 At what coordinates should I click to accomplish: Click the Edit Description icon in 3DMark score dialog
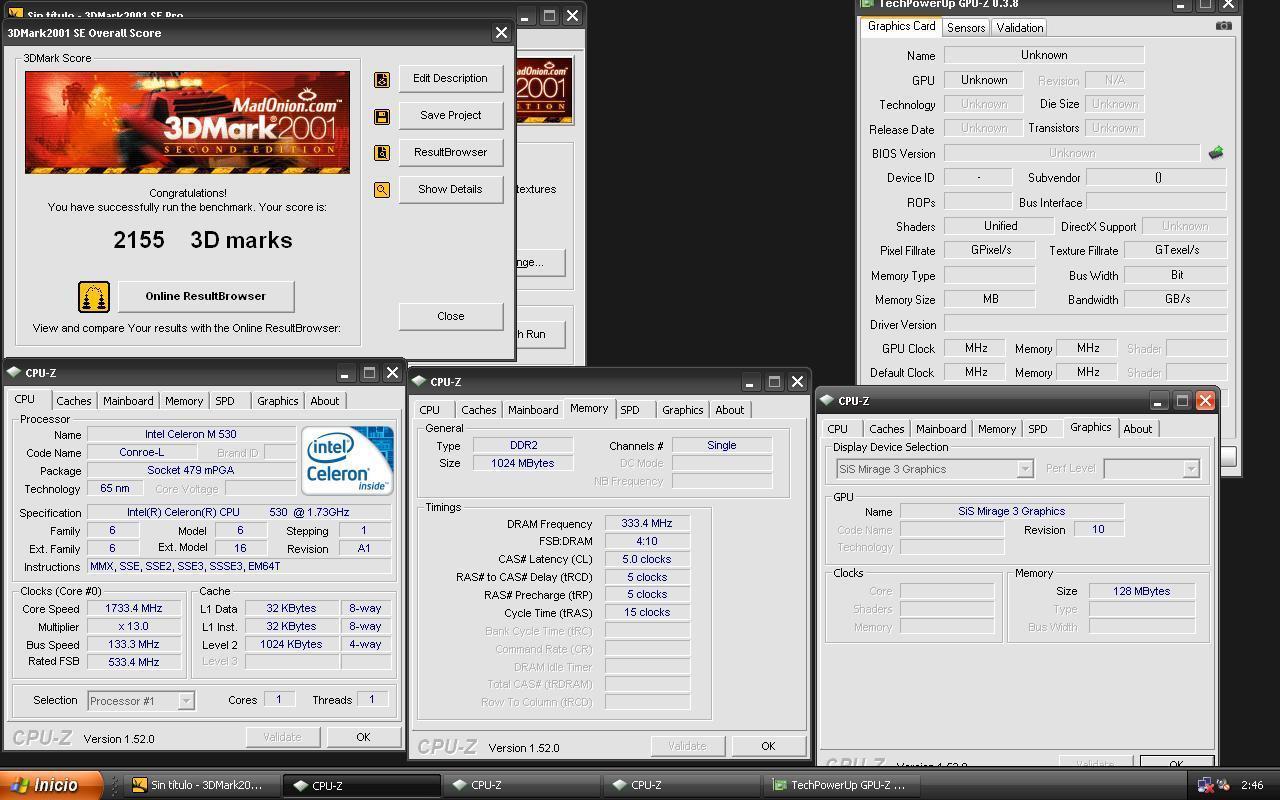click(x=382, y=79)
